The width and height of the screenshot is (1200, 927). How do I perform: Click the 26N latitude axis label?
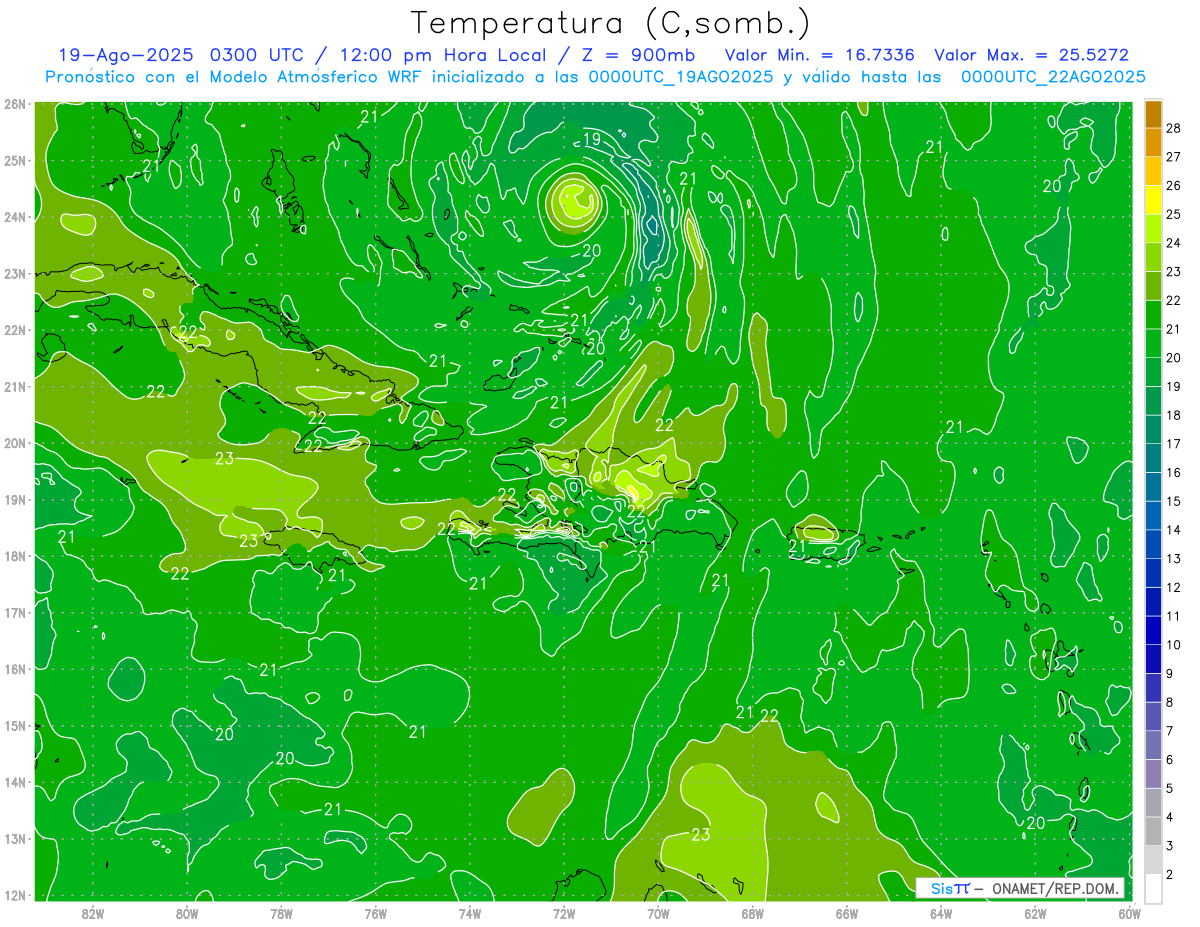click(15, 104)
